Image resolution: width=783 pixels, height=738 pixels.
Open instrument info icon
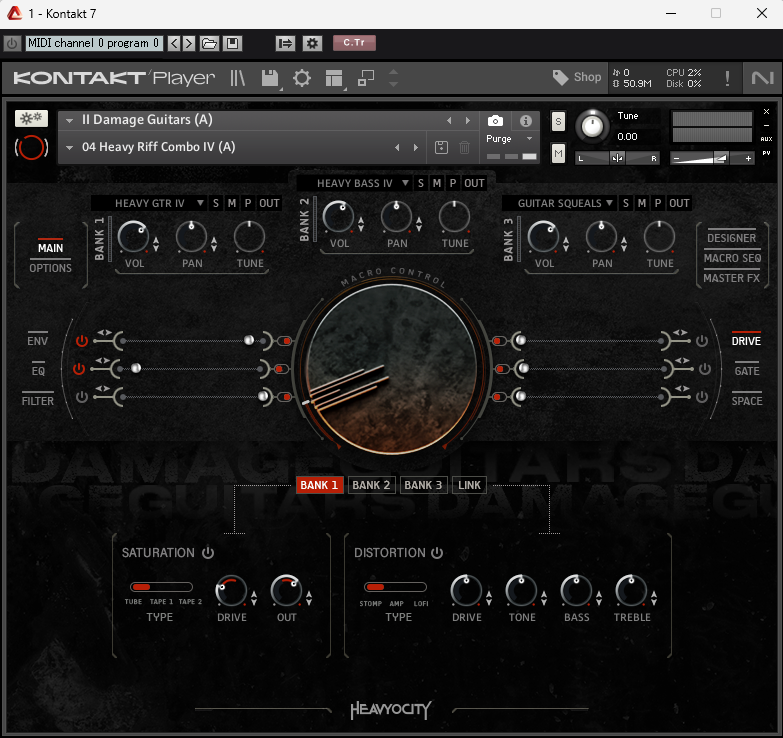pyautogui.click(x=525, y=121)
